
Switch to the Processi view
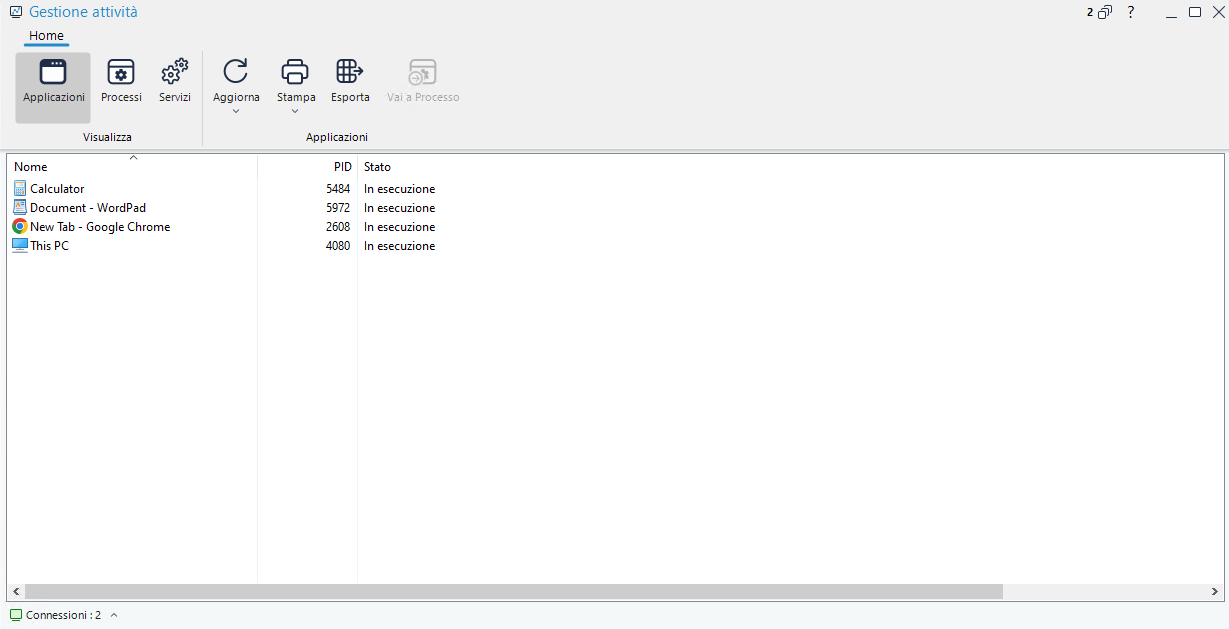pyautogui.click(x=121, y=73)
